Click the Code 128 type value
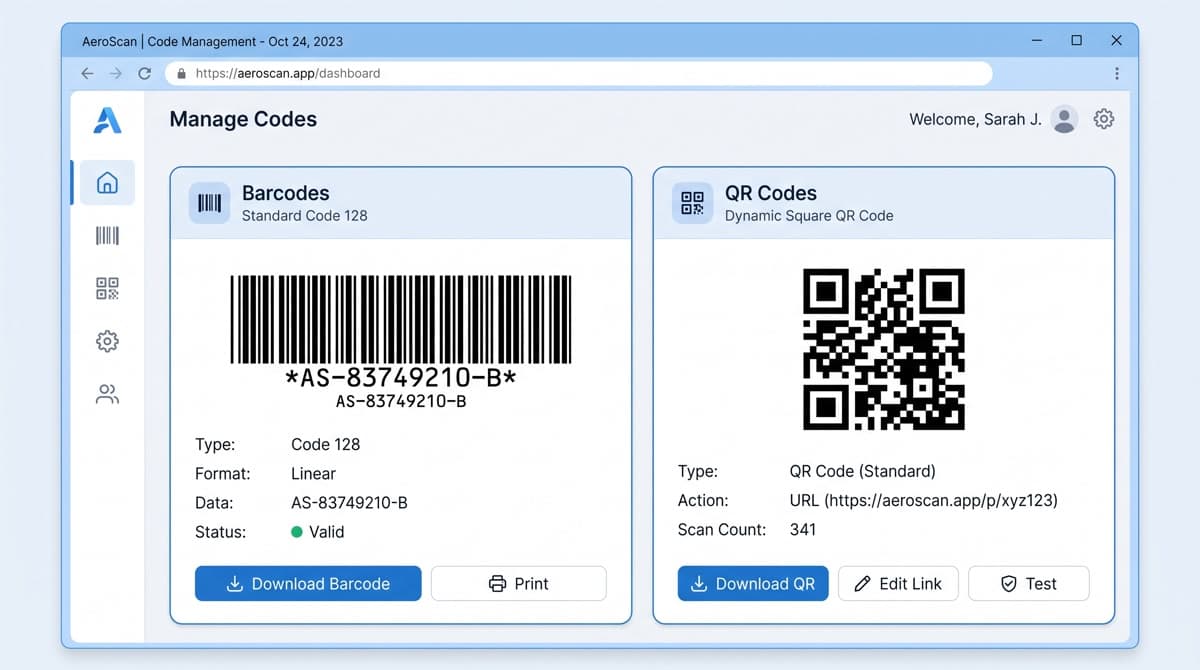 325,444
